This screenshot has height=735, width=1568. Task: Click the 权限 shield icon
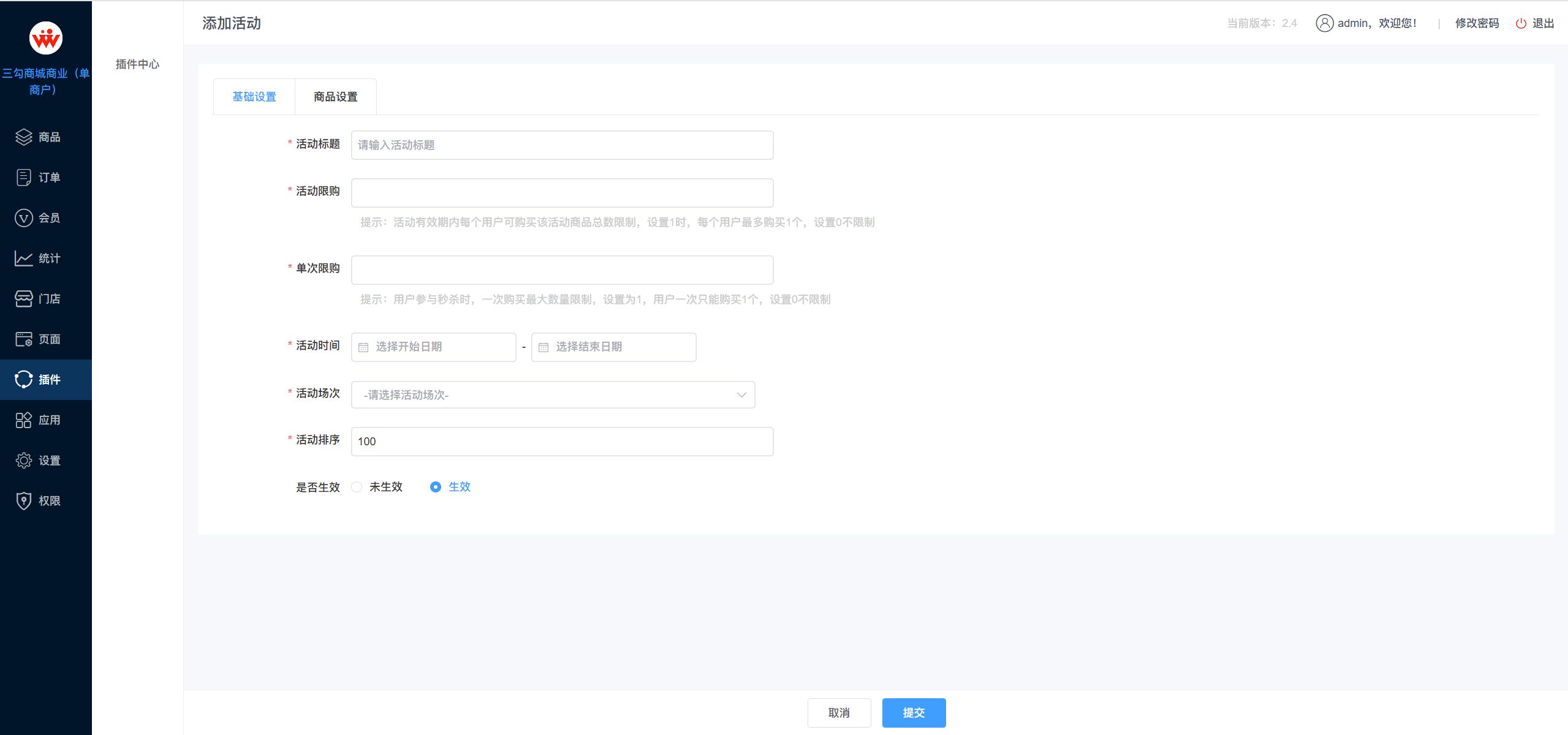(x=23, y=501)
